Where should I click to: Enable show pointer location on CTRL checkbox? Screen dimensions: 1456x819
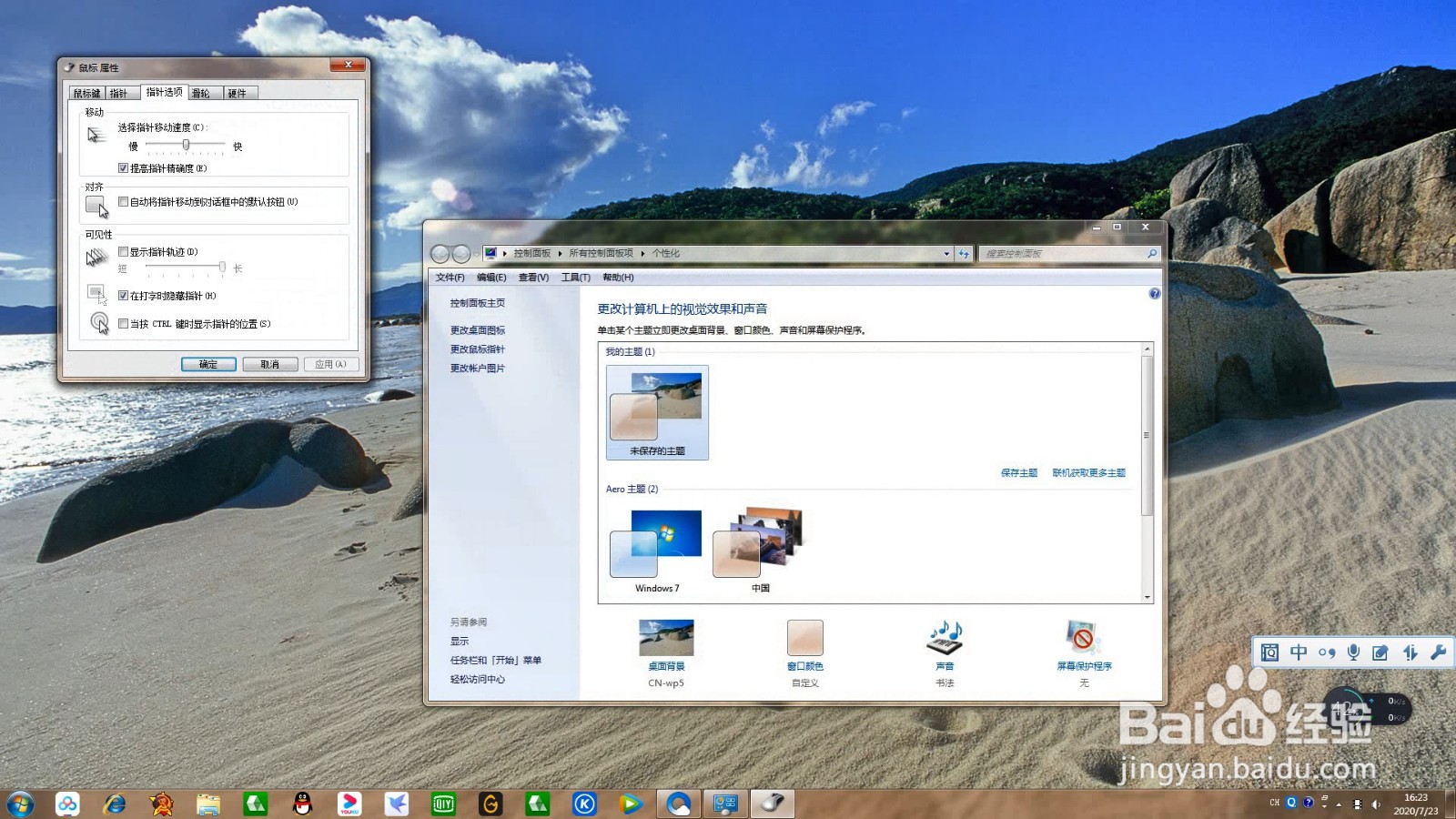pos(123,323)
